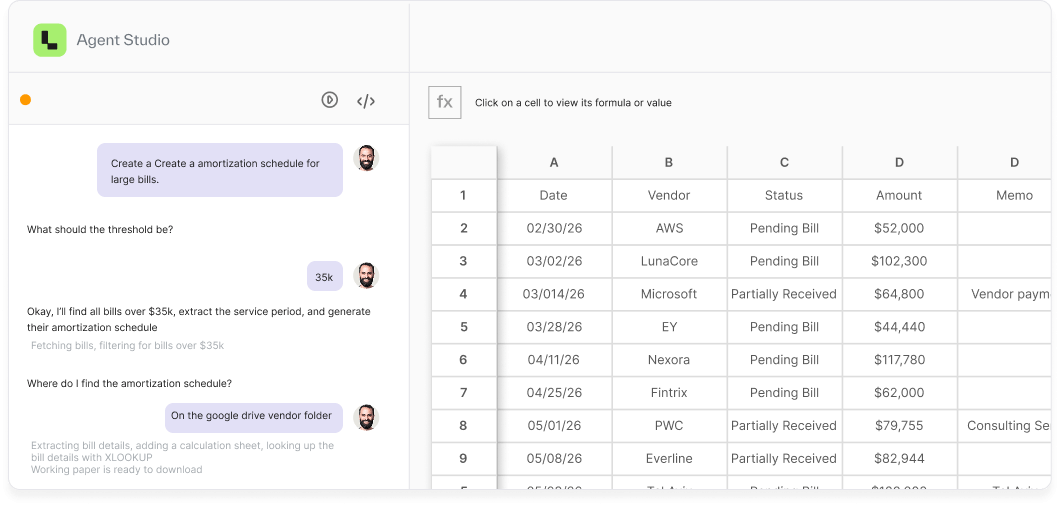The height and width of the screenshot is (506, 1060).
Task: Click the green Agent Studio logo
Action: click(x=50, y=40)
